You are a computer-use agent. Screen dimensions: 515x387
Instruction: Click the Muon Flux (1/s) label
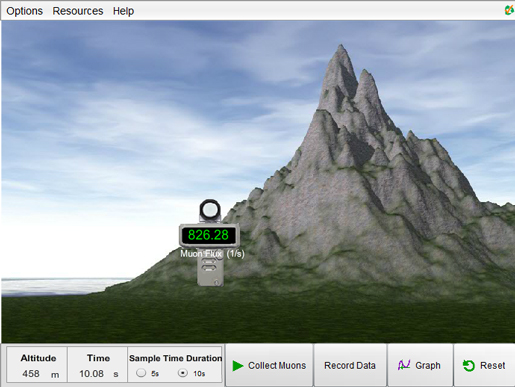pos(212,254)
